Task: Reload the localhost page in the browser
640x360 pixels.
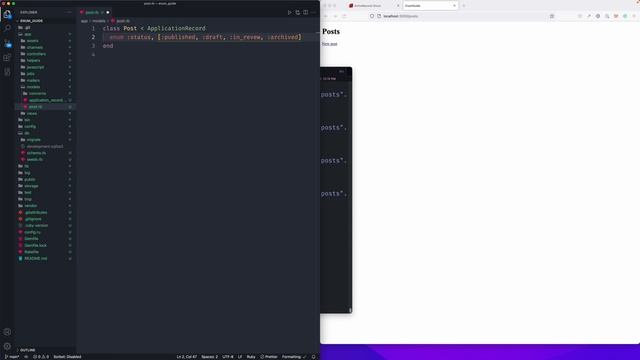Action: (x=344, y=16)
